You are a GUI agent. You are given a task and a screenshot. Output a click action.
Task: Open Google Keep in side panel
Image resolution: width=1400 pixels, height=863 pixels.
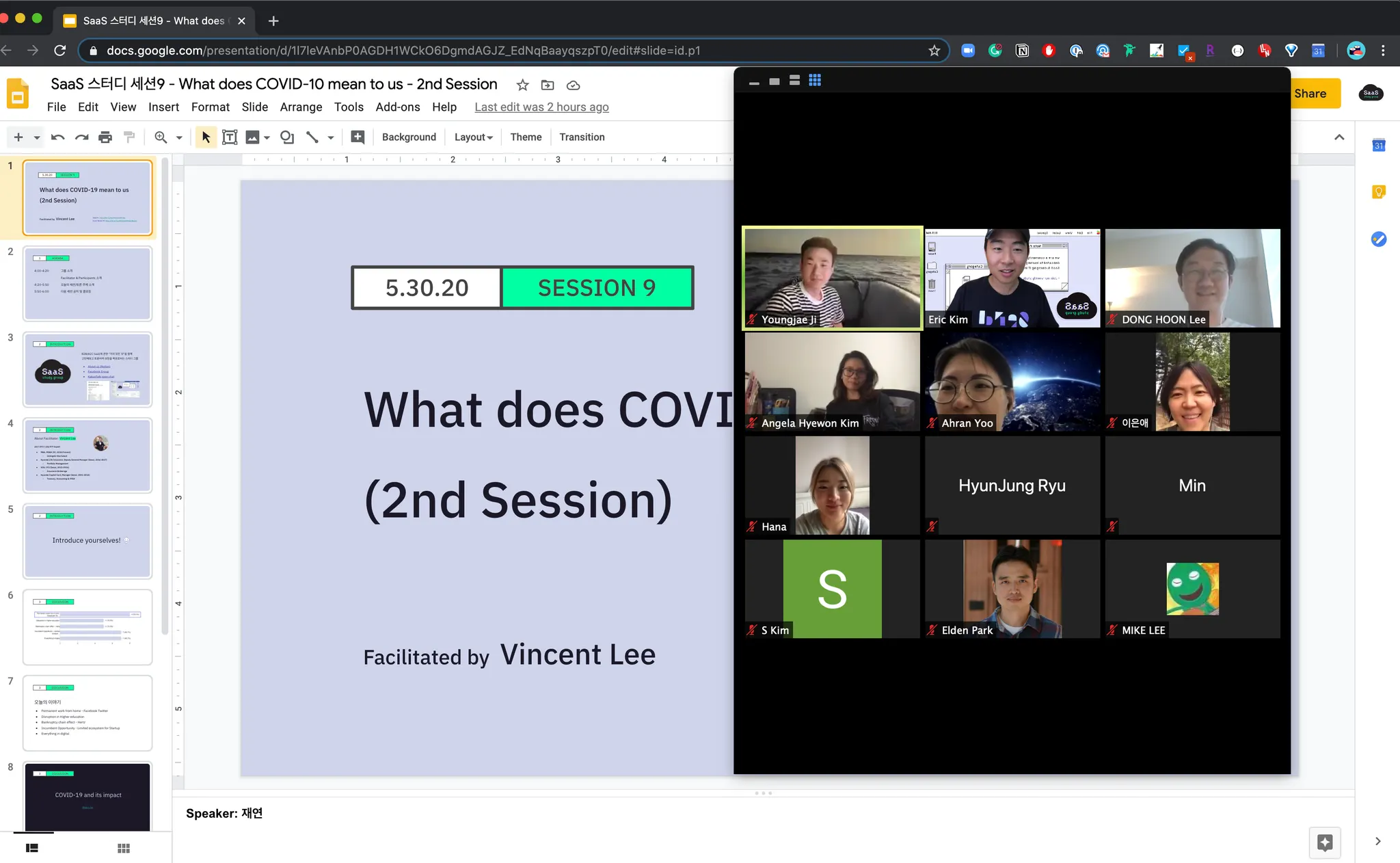(1379, 192)
